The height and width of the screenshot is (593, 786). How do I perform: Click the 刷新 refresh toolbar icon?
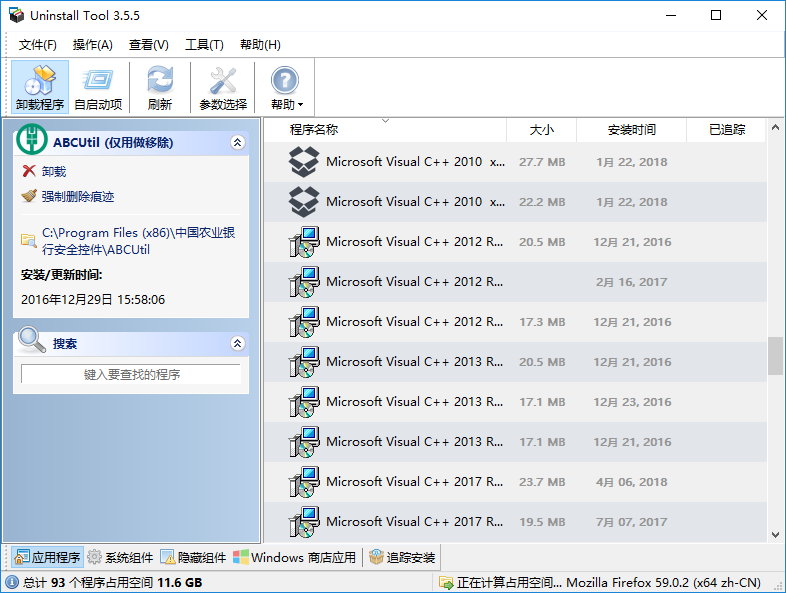(160, 80)
